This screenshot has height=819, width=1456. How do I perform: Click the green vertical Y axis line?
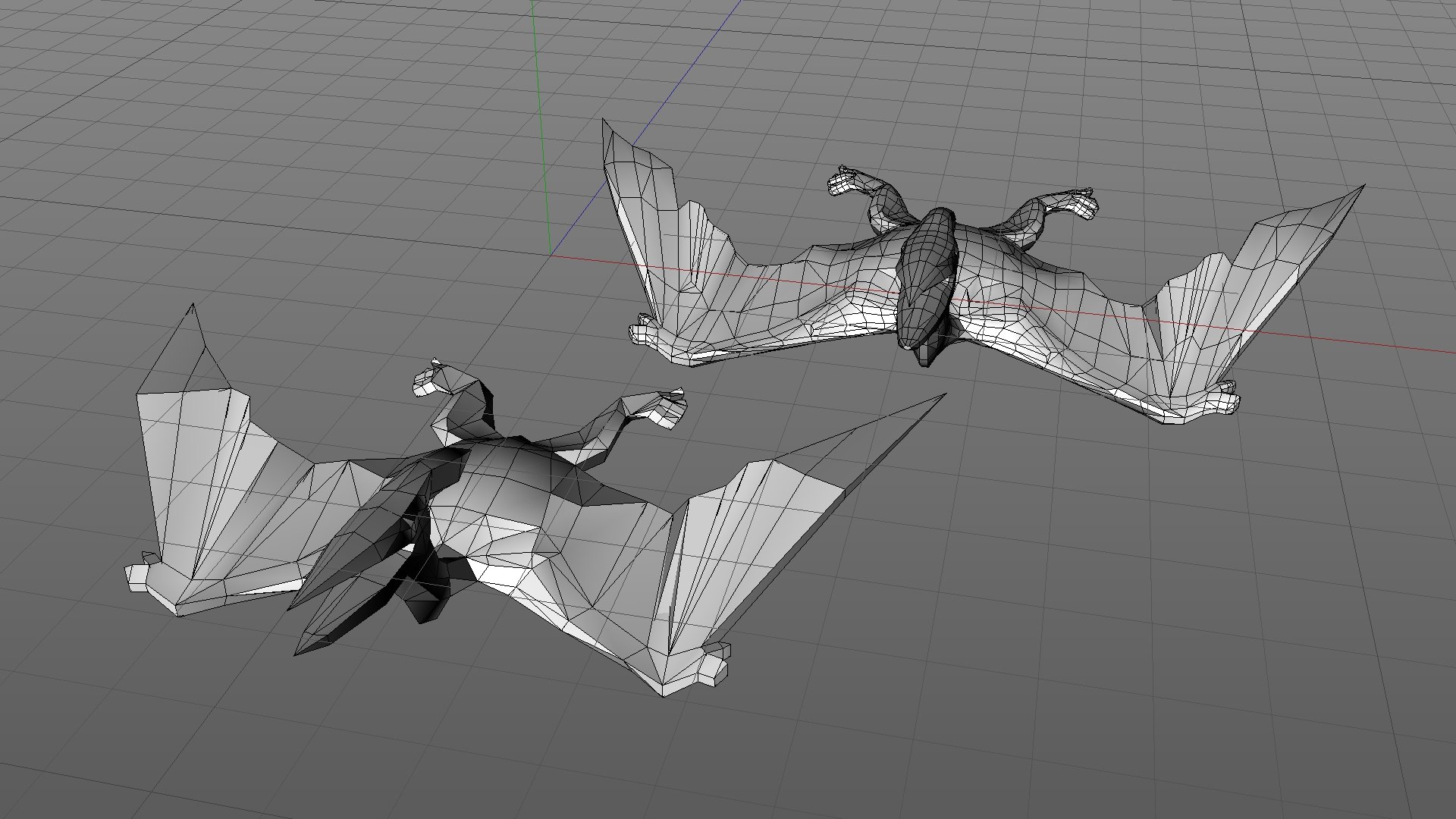(541, 127)
